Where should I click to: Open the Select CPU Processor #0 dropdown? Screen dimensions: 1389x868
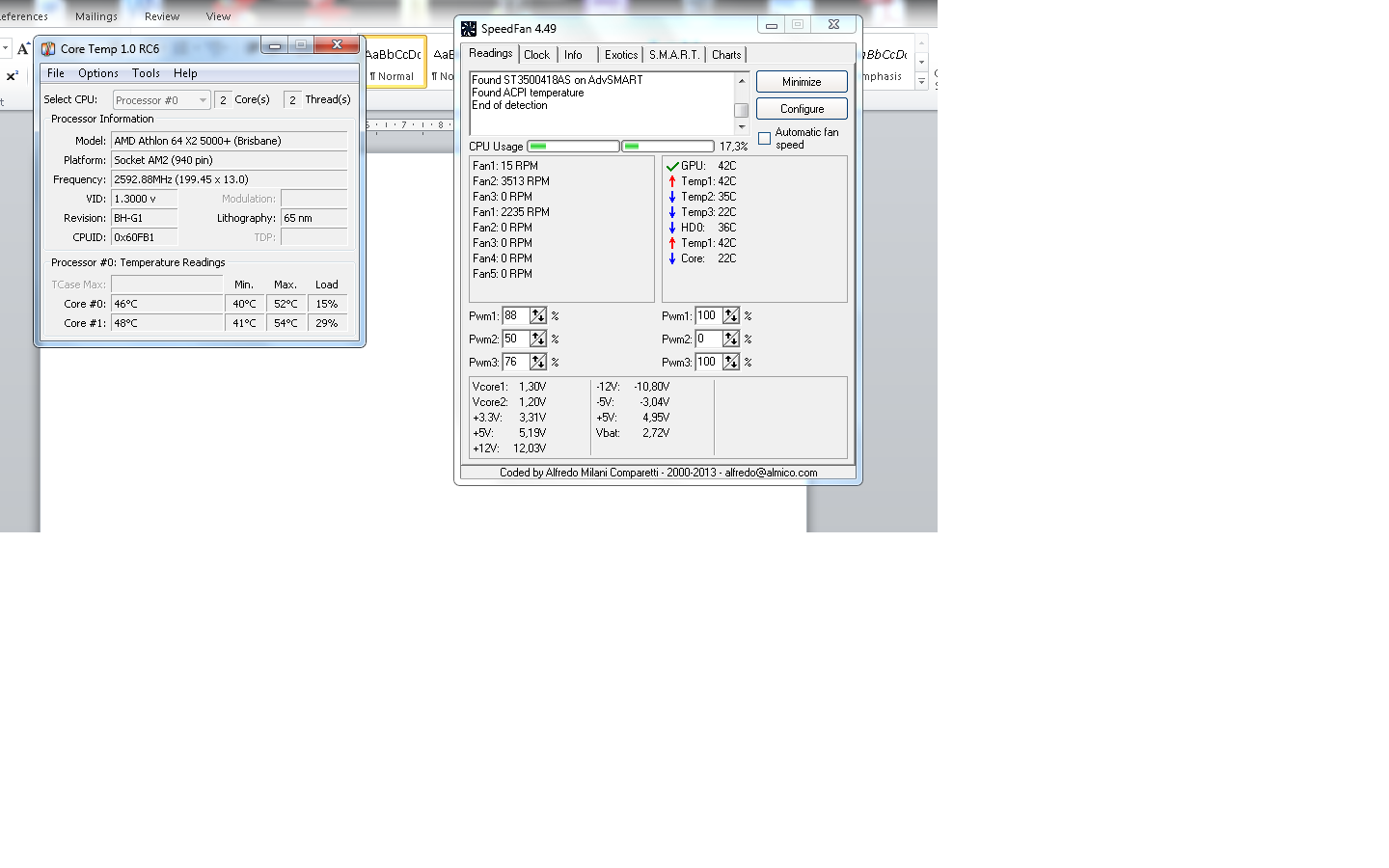click(162, 100)
